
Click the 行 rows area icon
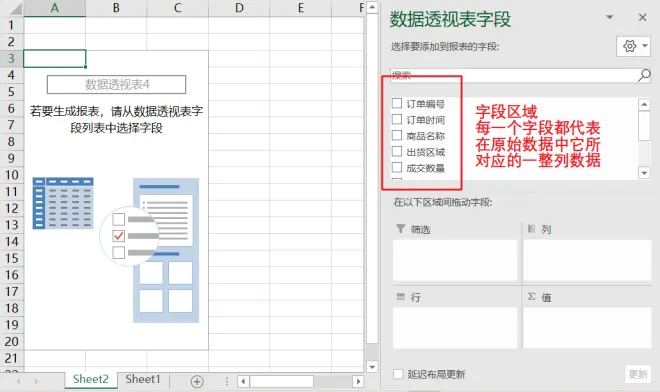[x=400, y=297]
